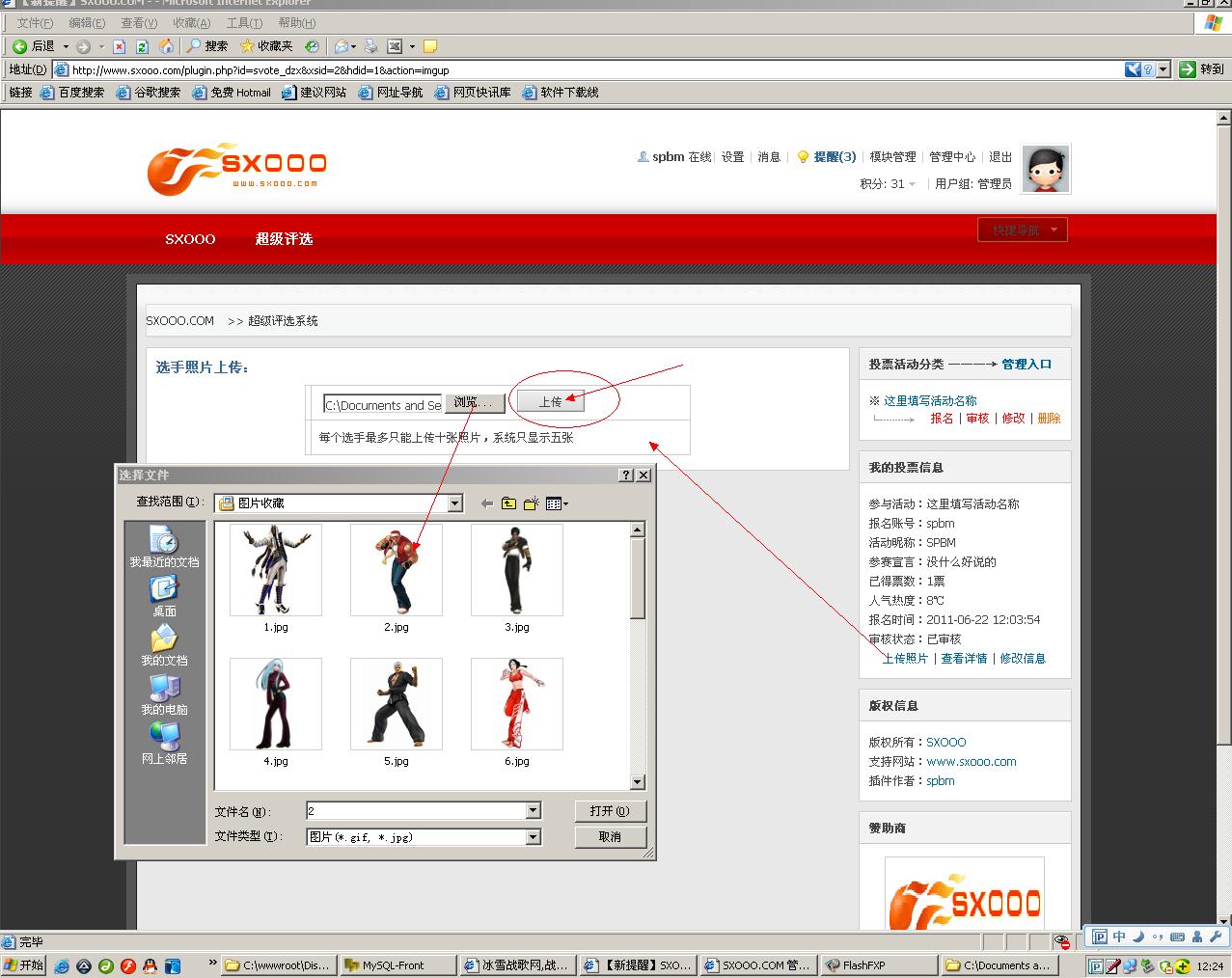This screenshot has width=1232, height=978.
Task: Open 我的电脑 in dialog sidebar
Action: tap(164, 694)
